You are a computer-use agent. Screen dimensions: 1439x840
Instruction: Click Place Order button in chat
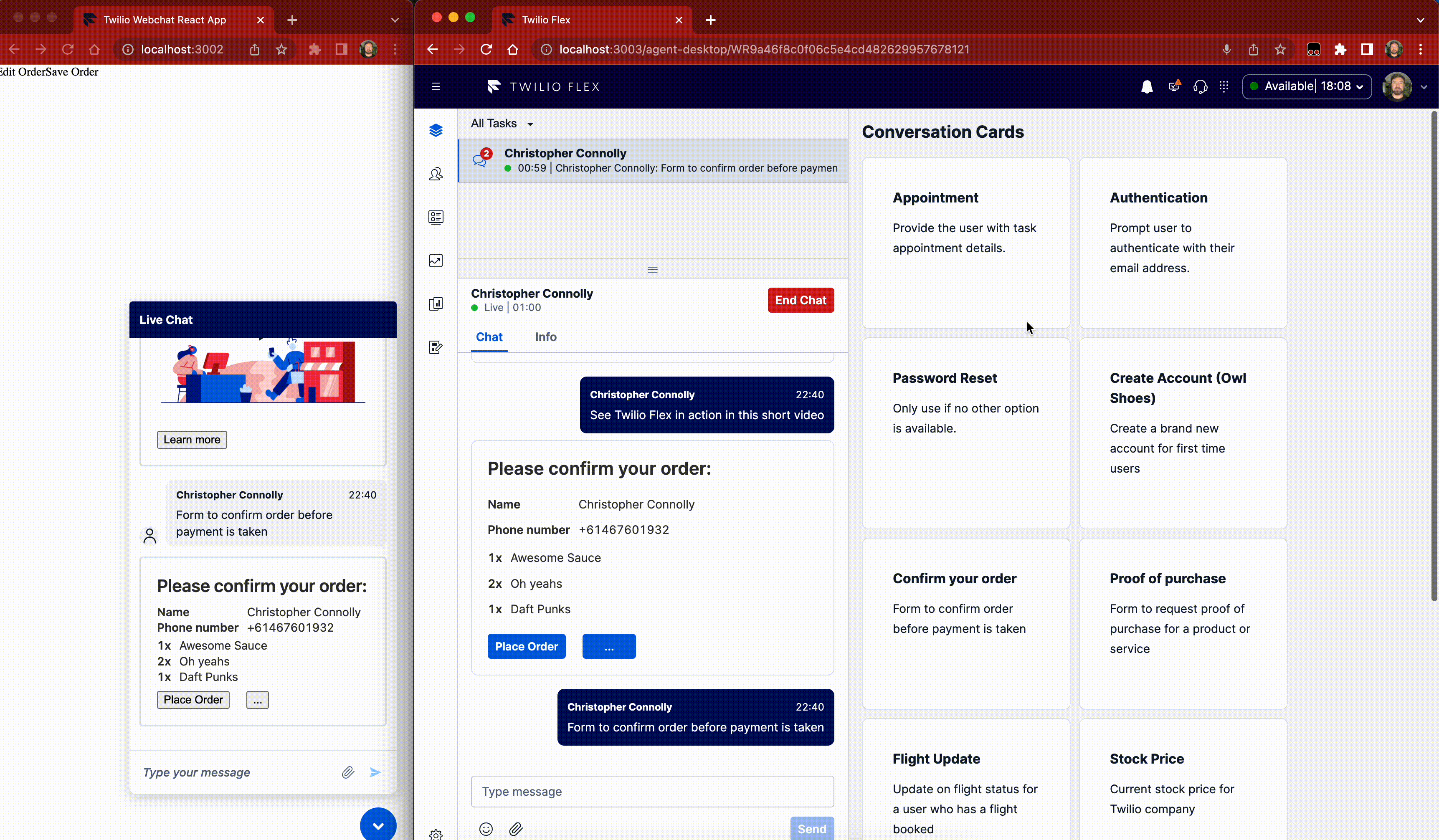(x=526, y=646)
